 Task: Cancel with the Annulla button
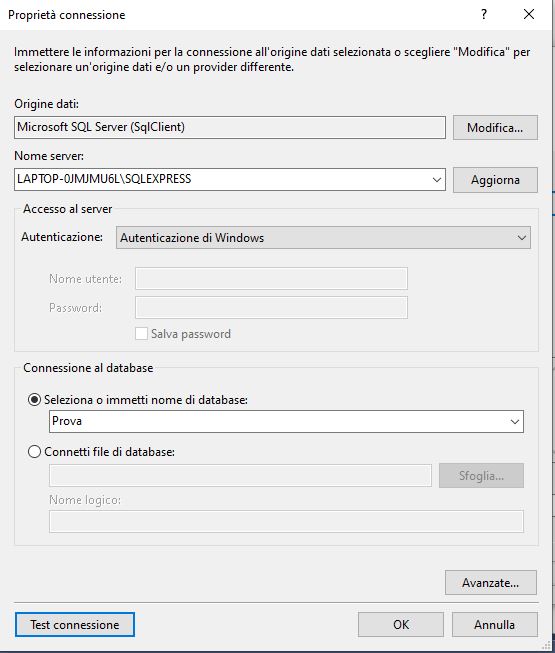point(495,624)
